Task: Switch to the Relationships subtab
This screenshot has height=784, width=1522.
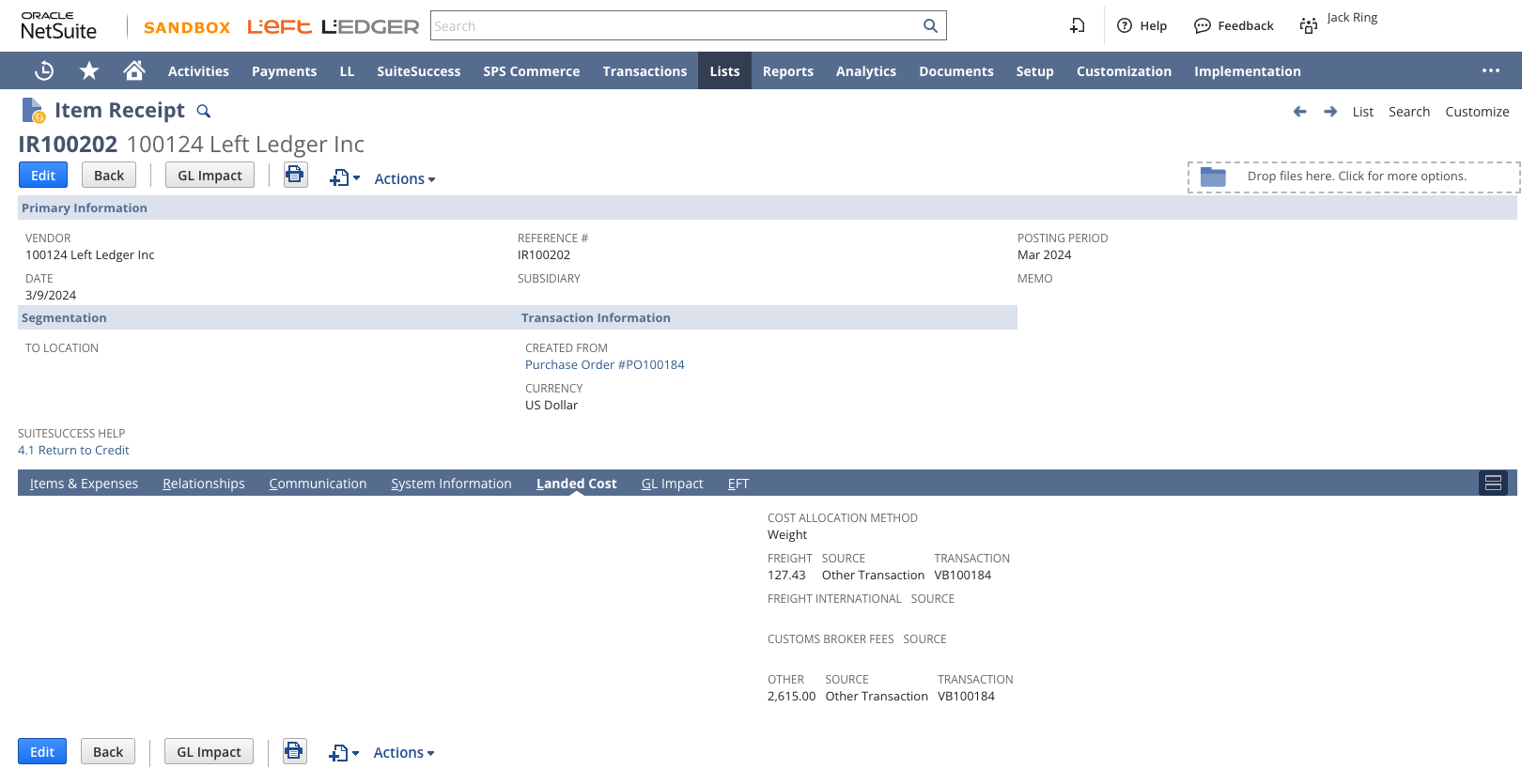Action: tap(204, 484)
